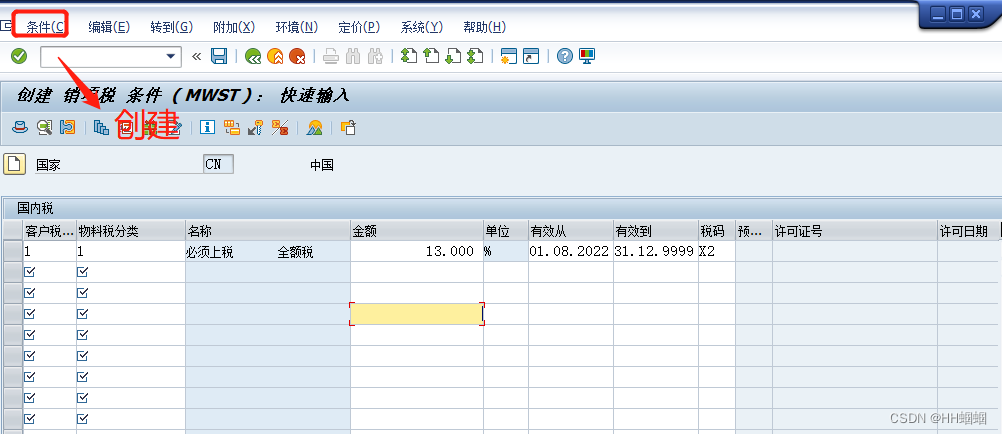Open Help via the question mark icon
The height and width of the screenshot is (434, 1002).
click(564, 57)
